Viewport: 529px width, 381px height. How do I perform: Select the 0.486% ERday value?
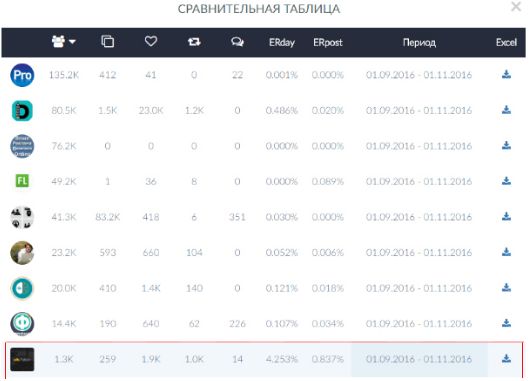pyautogui.click(x=282, y=110)
